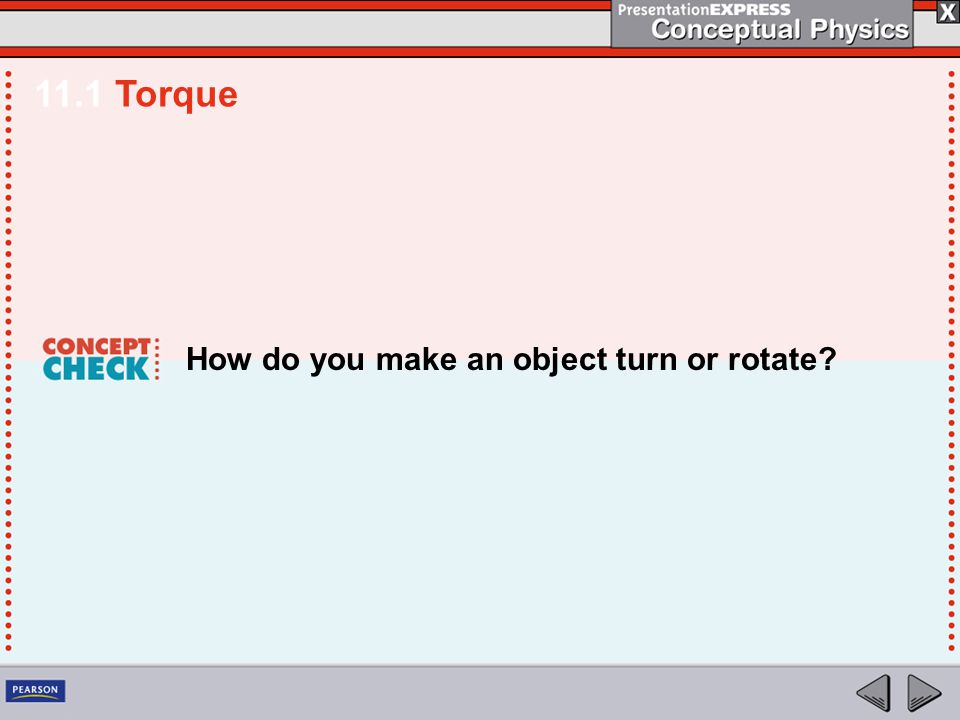Select the red word CONCEPT in the logo
The height and width of the screenshot is (720, 960).
[96, 346]
